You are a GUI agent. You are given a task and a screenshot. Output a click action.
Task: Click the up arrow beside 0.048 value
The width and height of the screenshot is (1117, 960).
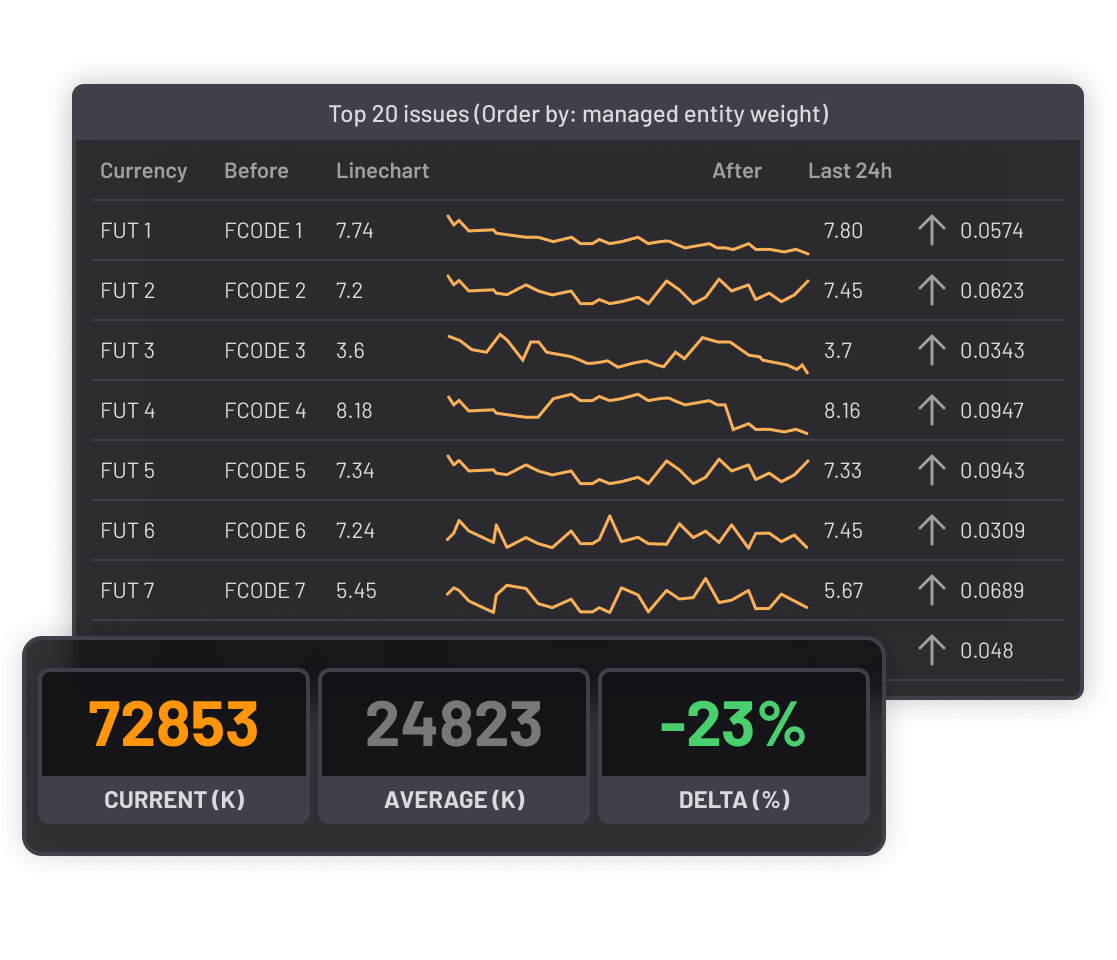click(x=931, y=650)
